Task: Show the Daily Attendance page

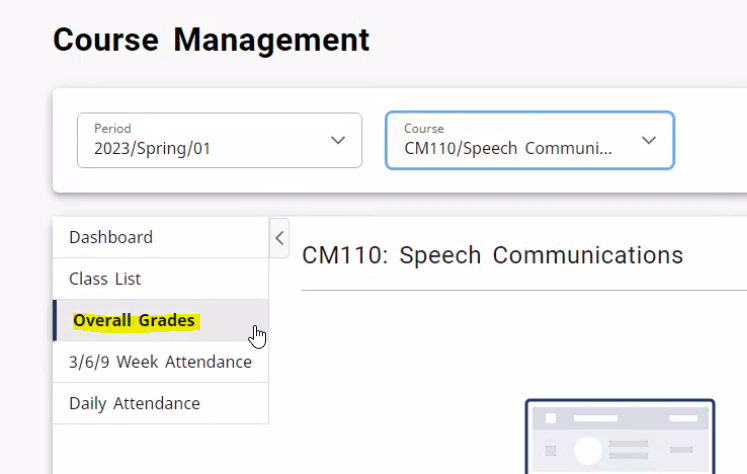Action: click(134, 404)
